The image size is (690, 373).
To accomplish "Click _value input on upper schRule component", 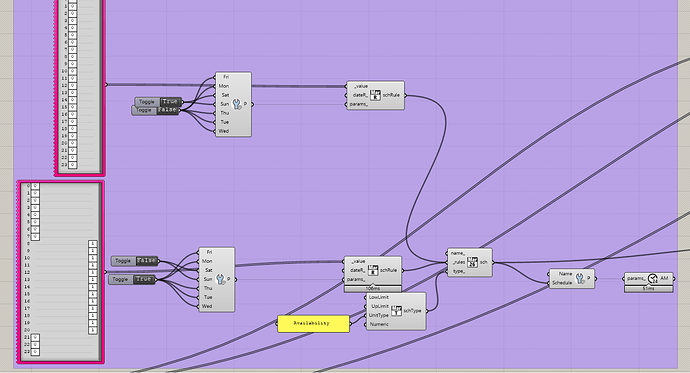I will [361, 86].
